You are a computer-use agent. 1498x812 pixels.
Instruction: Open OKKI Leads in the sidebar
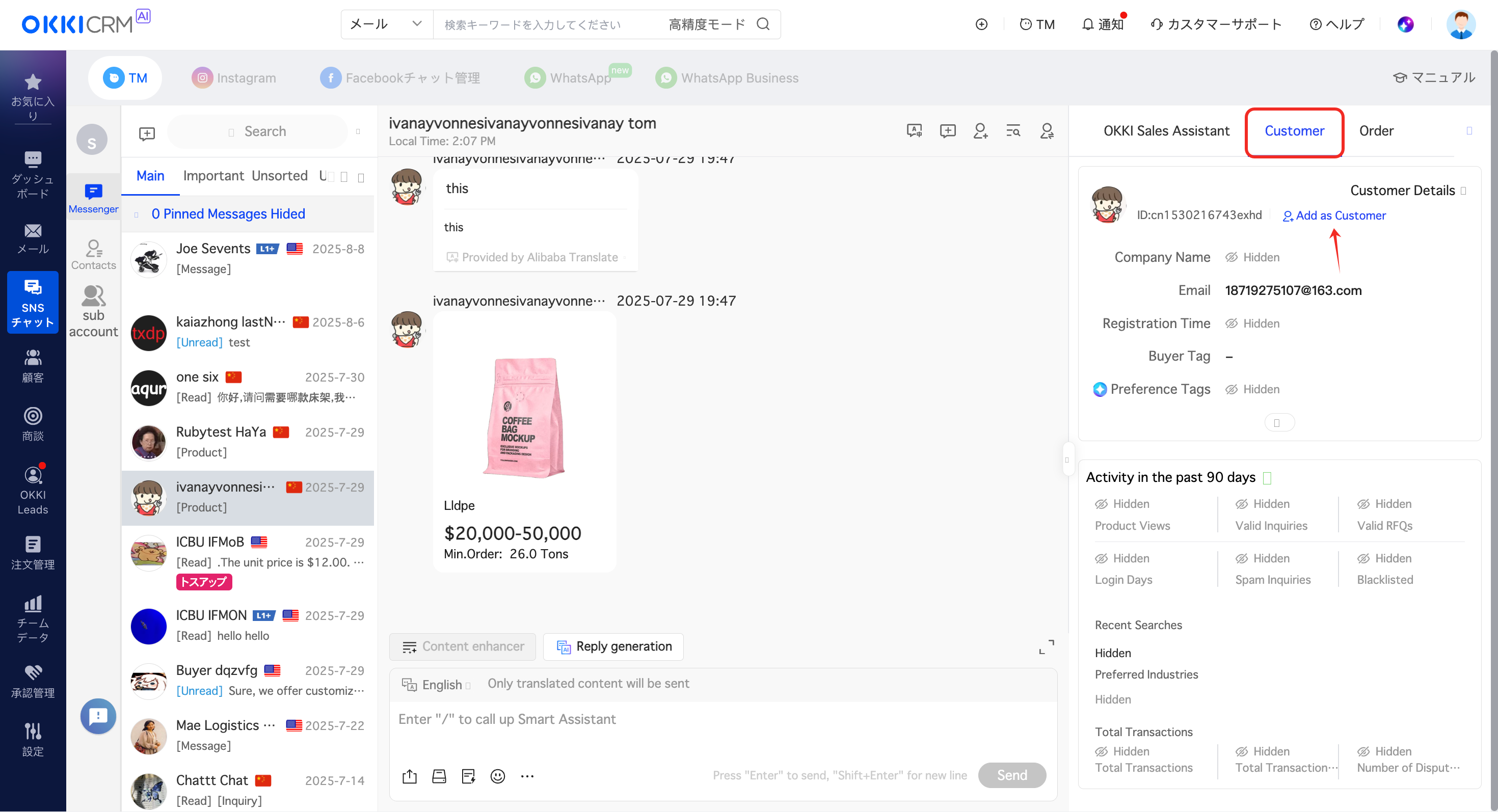33,490
